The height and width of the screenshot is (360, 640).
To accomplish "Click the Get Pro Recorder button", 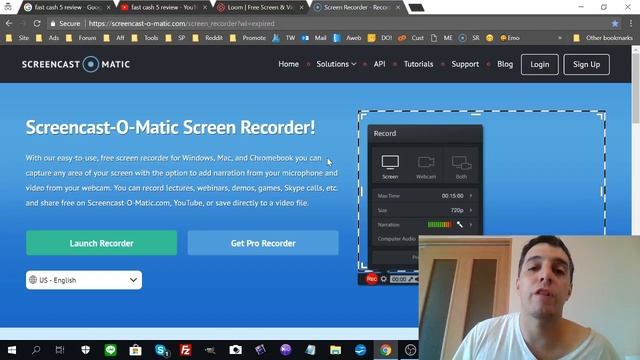I will [x=263, y=243].
